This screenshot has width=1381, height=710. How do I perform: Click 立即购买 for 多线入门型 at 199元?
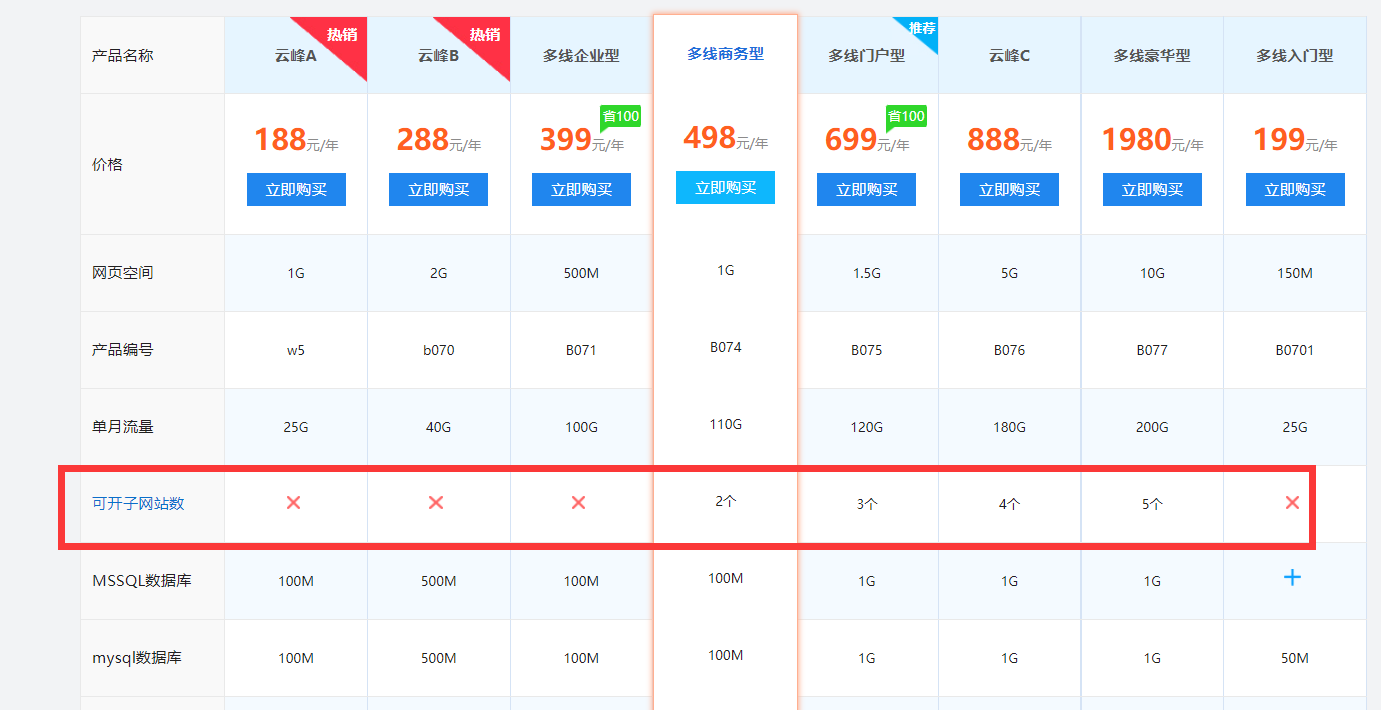point(1295,189)
